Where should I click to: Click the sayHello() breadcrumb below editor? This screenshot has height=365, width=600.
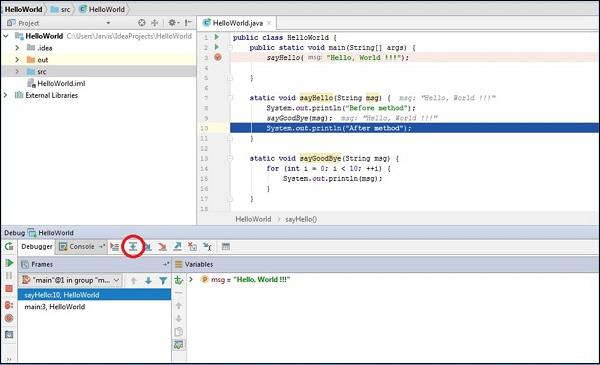coord(301,219)
